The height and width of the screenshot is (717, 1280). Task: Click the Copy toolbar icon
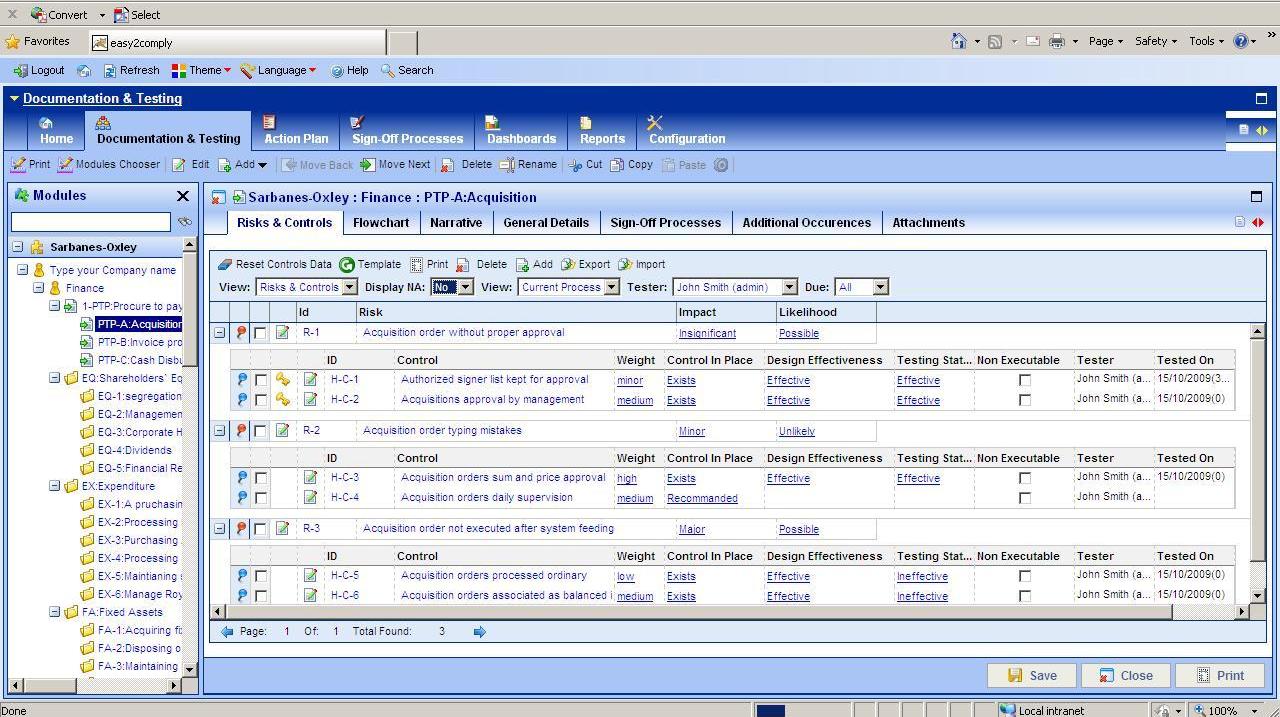tap(617, 165)
